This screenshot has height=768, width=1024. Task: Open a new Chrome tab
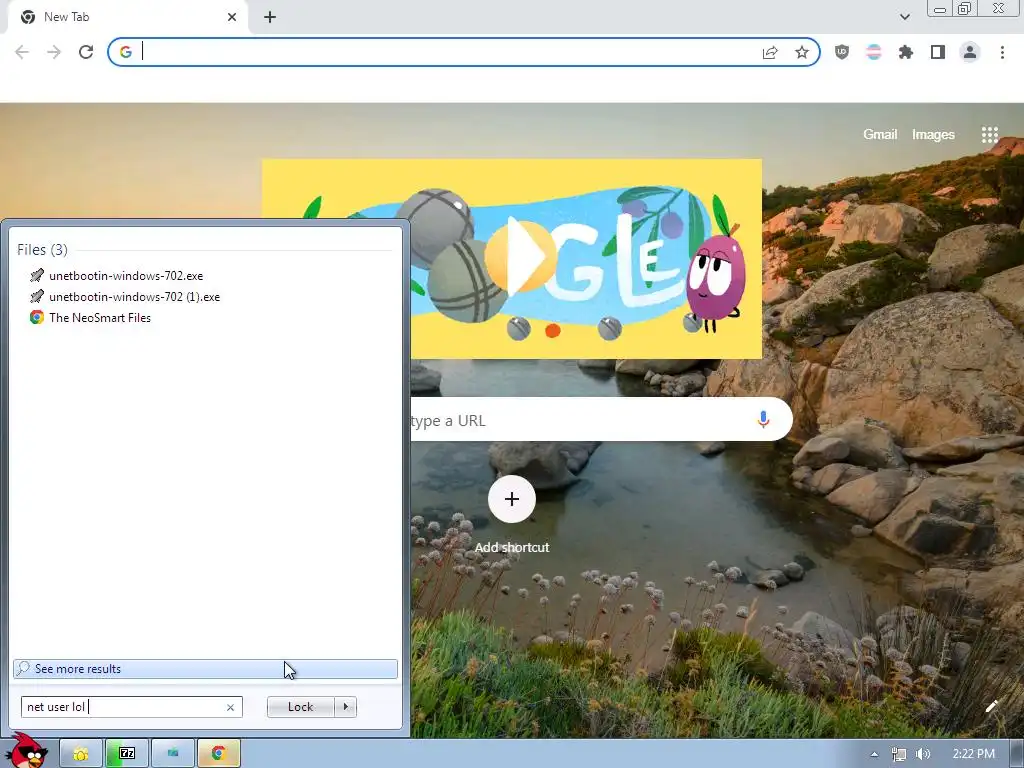[x=270, y=17]
